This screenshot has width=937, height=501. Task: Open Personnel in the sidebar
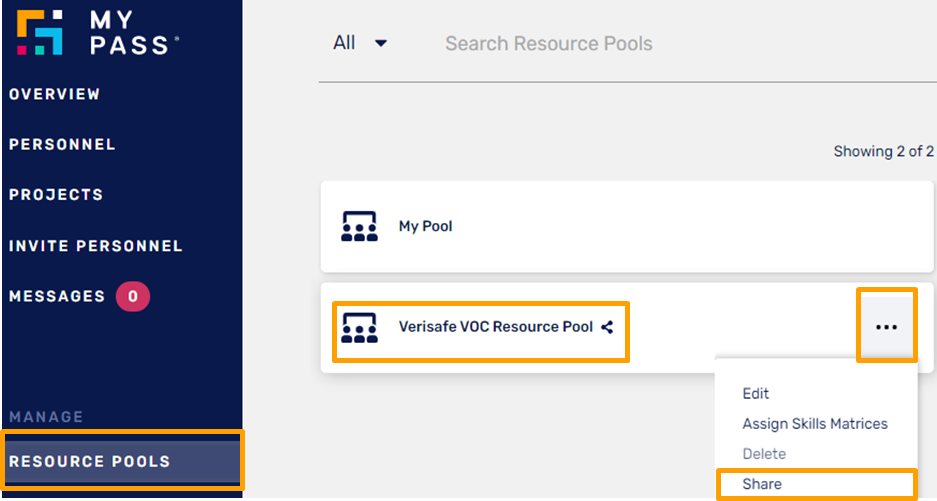tap(62, 145)
